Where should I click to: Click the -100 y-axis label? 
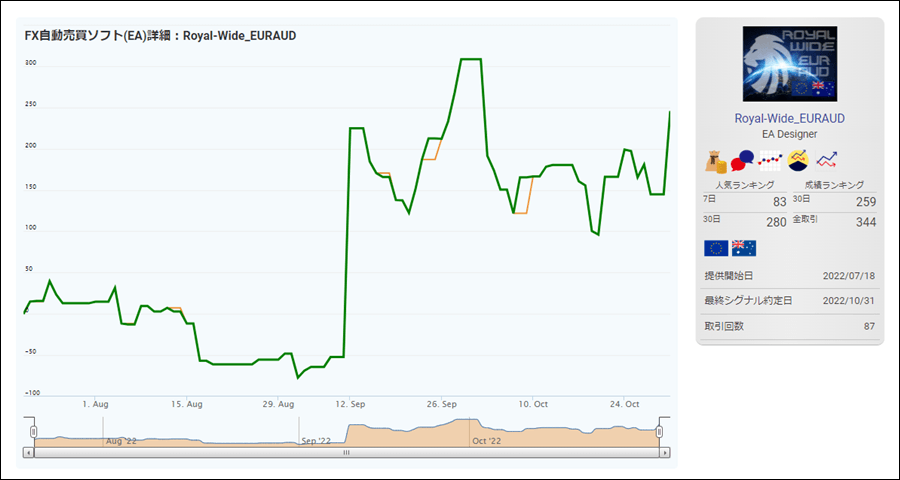(32, 393)
